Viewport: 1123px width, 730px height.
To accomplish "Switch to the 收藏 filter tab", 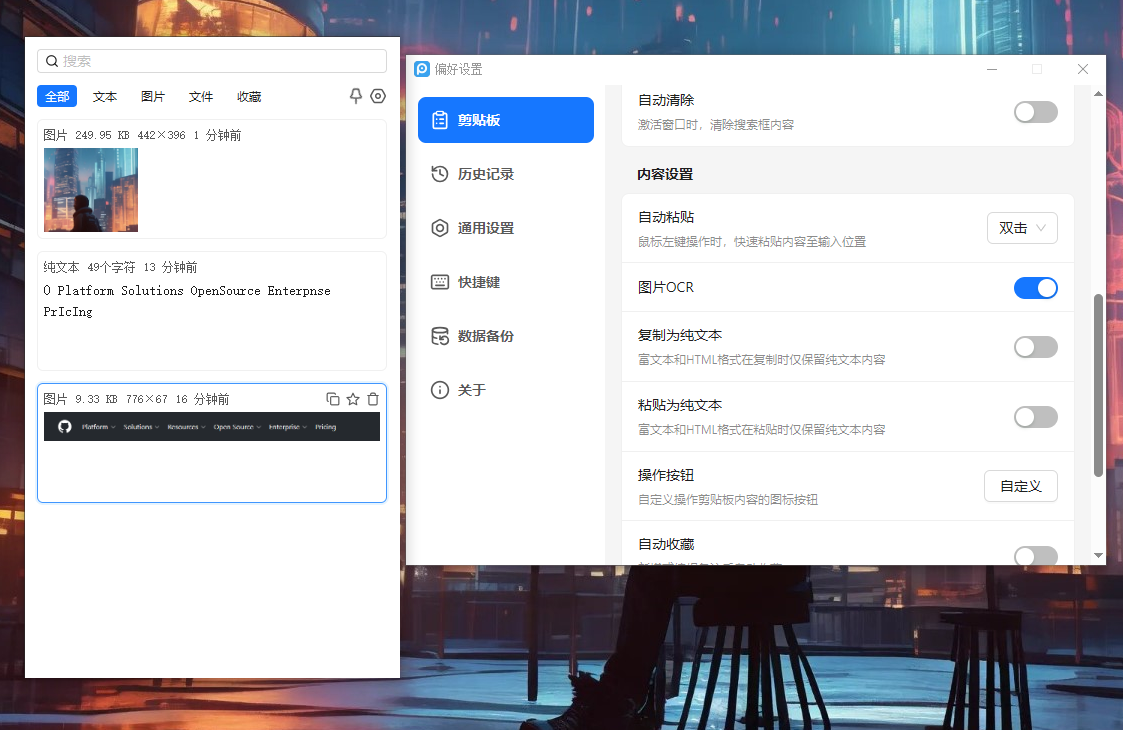I will pyautogui.click(x=249, y=97).
